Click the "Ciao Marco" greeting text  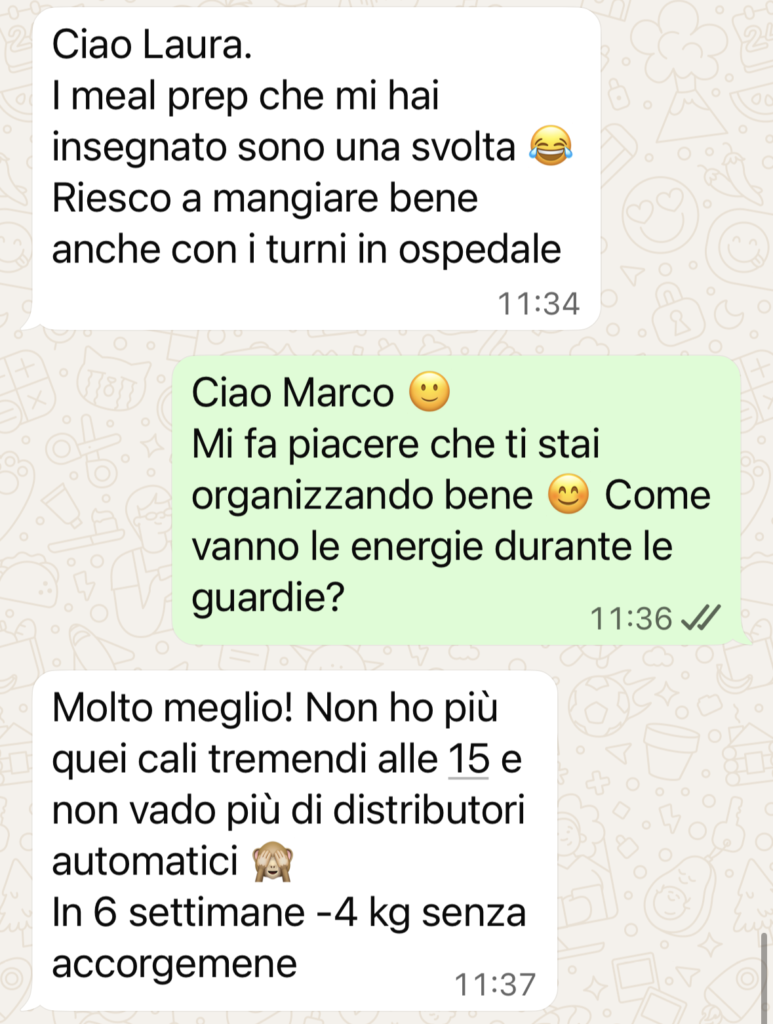click(292, 392)
